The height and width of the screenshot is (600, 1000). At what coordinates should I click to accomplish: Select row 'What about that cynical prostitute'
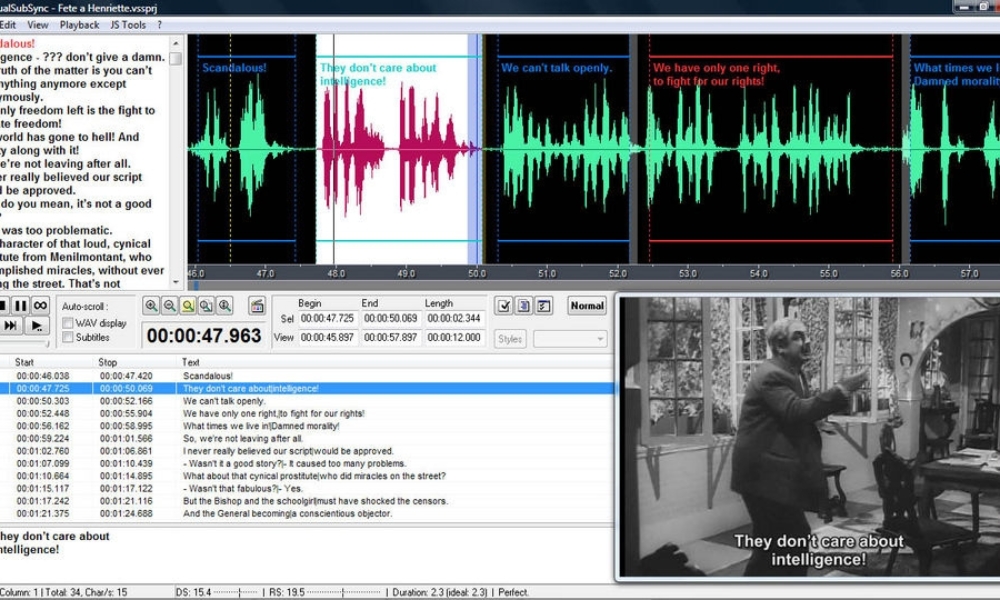click(x=307, y=476)
